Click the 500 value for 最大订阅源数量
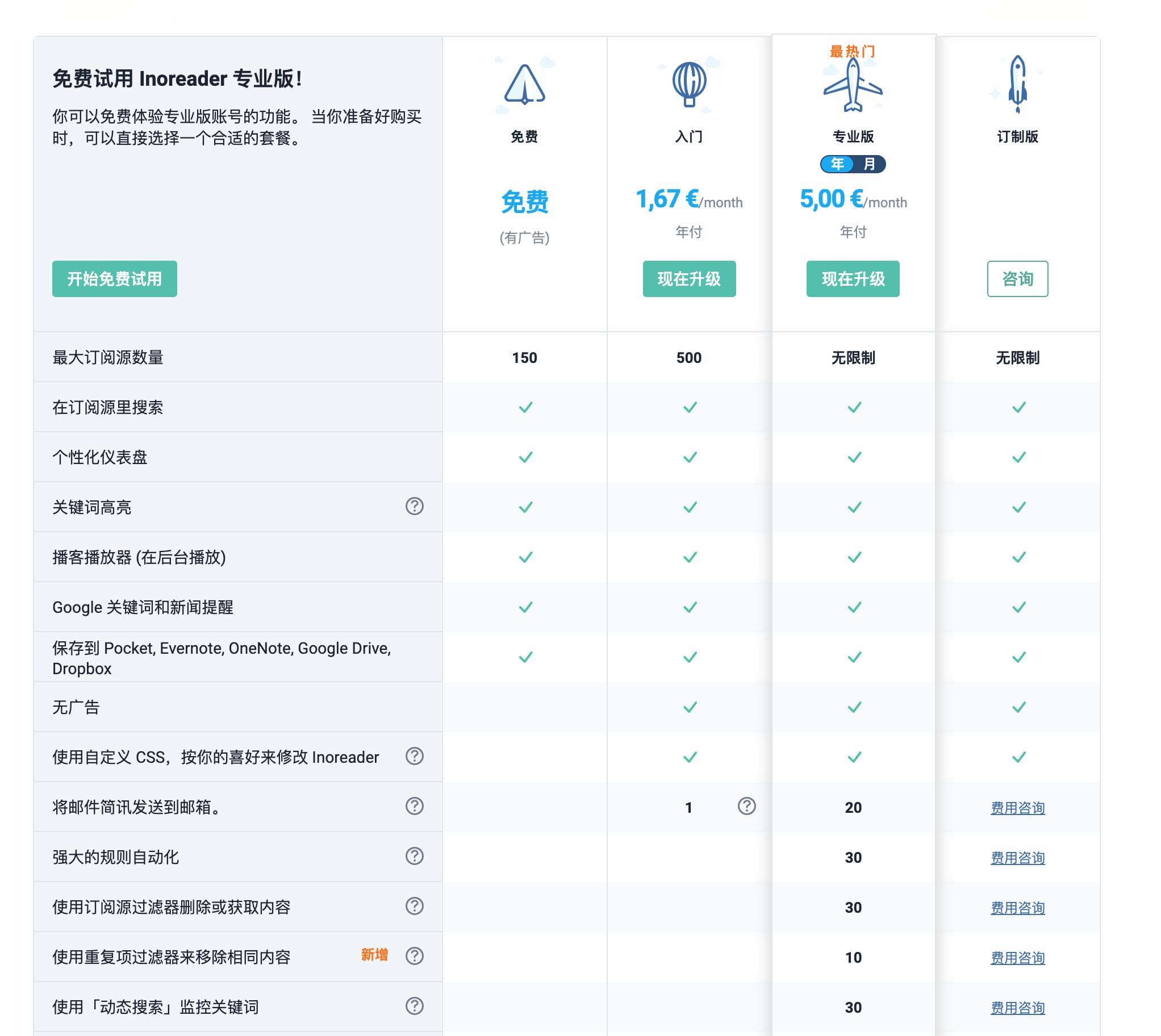 (688, 358)
